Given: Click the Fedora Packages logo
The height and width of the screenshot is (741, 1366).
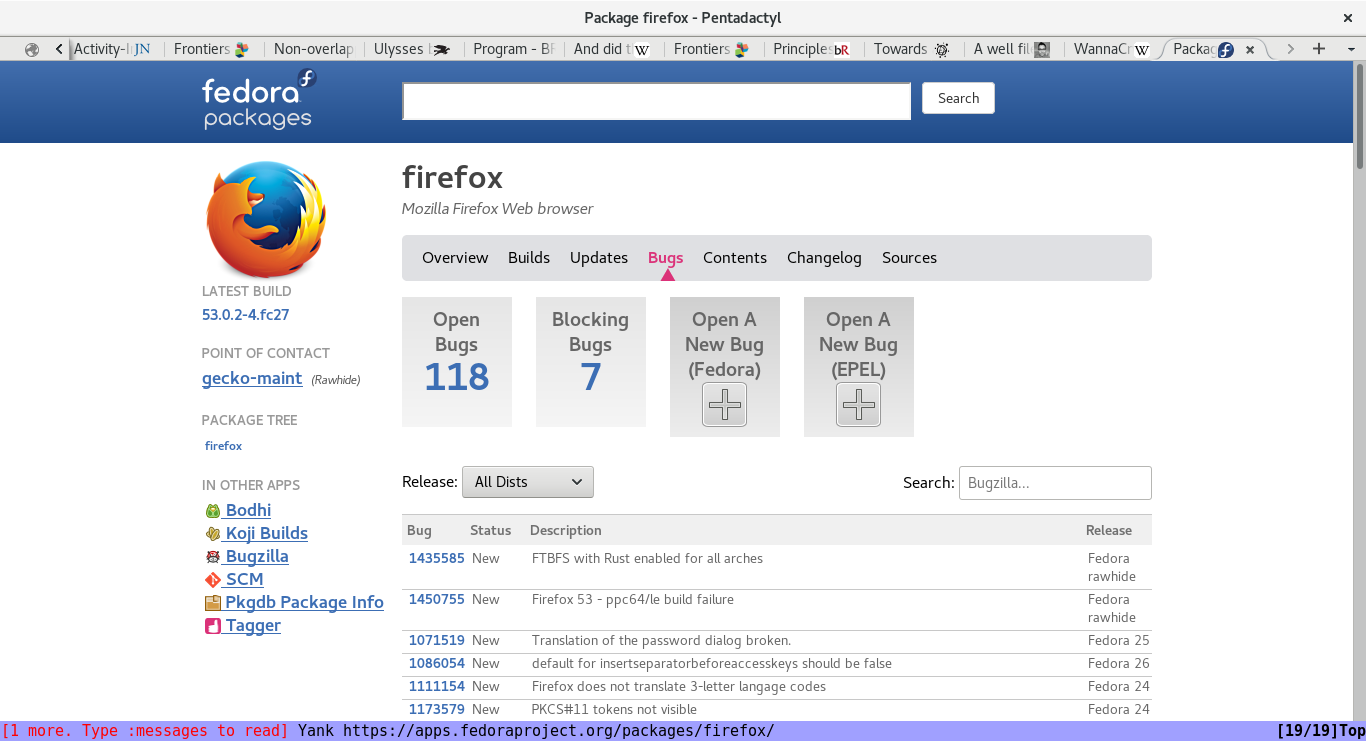Looking at the screenshot, I should (259, 100).
